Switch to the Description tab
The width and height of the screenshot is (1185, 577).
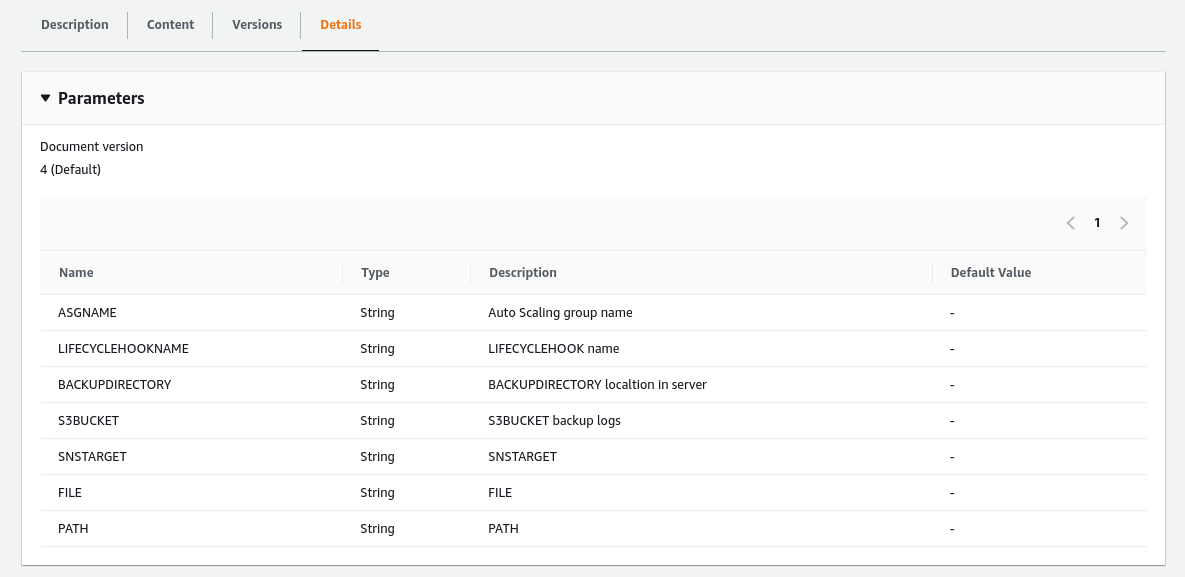tap(74, 25)
